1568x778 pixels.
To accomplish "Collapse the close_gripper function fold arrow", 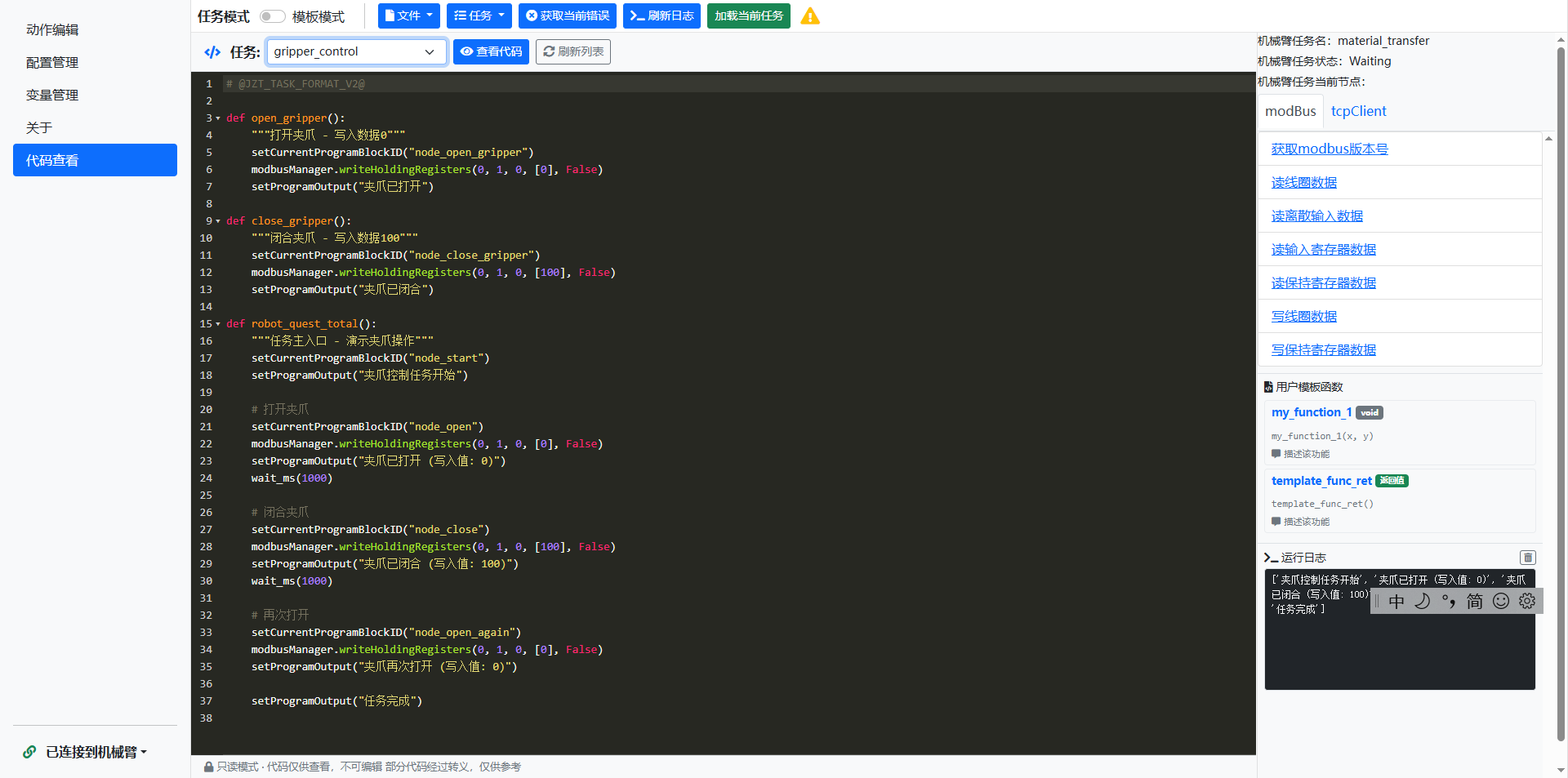I will [x=218, y=221].
